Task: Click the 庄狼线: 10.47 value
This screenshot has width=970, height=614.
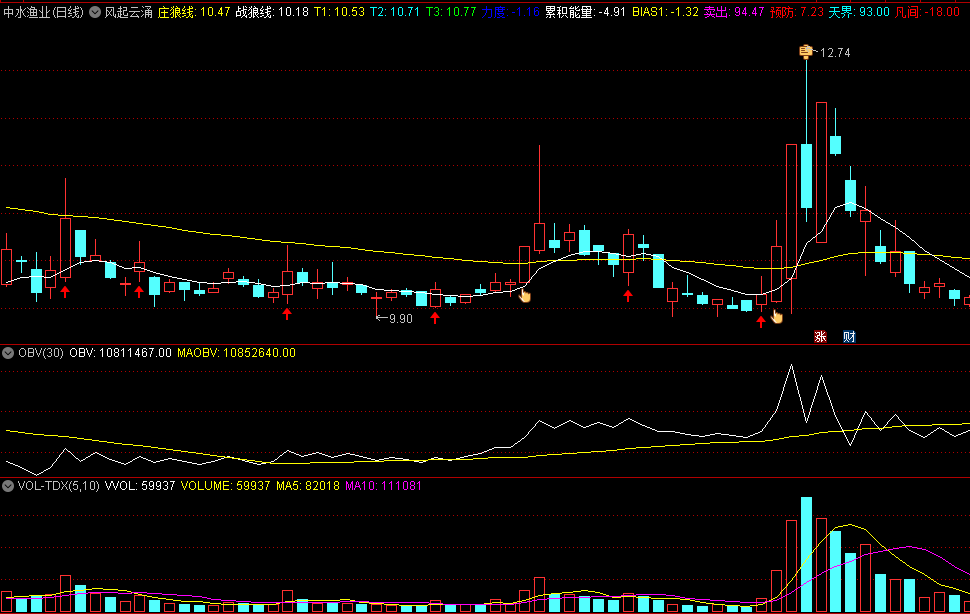Action: [x=194, y=12]
